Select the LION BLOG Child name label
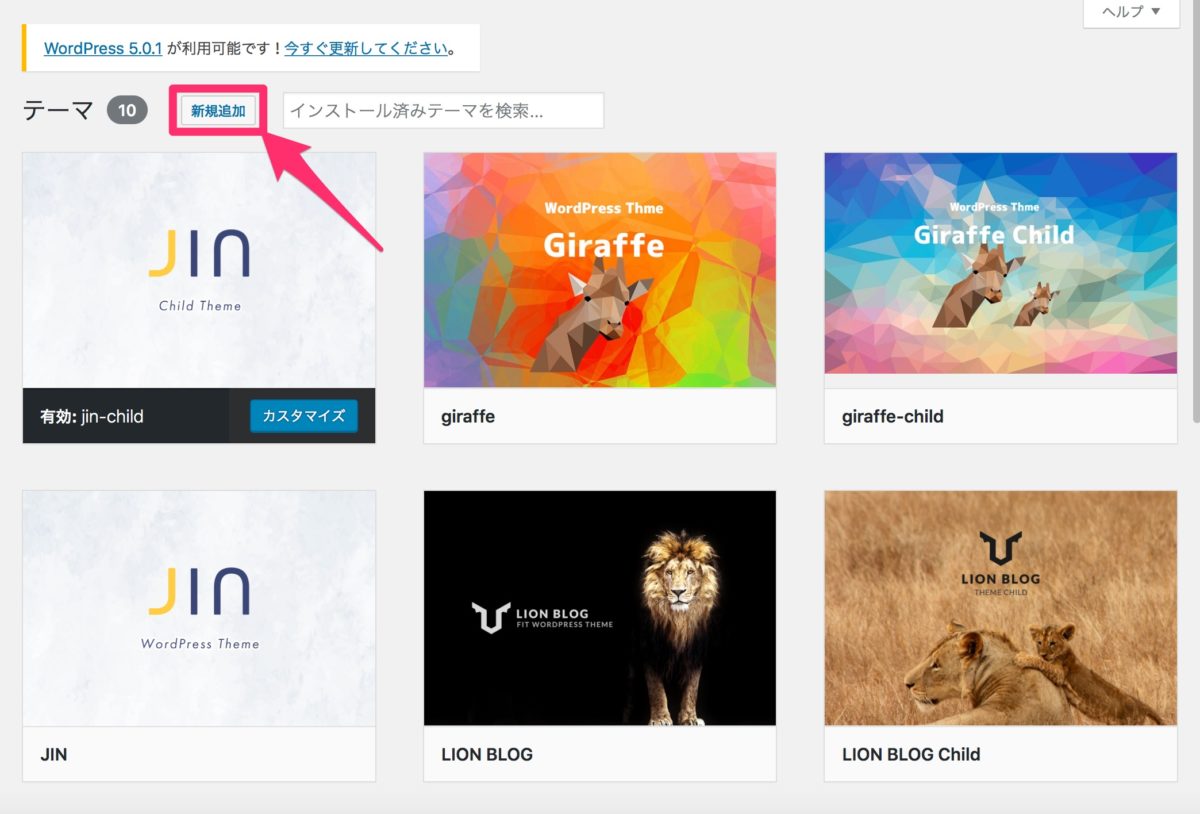The height and width of the screenshot is (814, 1200). pyautogui.click(x=911, y=754)
